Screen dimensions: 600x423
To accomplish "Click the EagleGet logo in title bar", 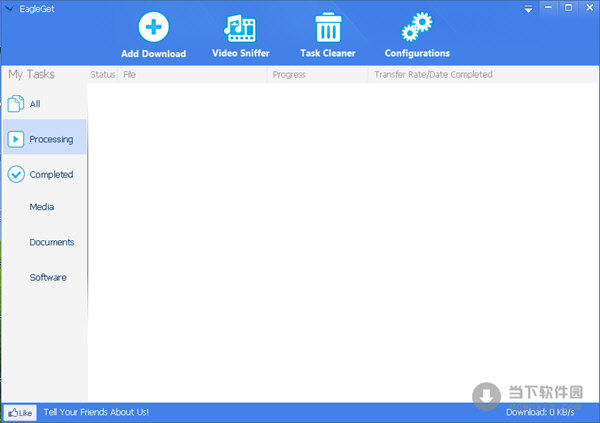I will point(9,8).
